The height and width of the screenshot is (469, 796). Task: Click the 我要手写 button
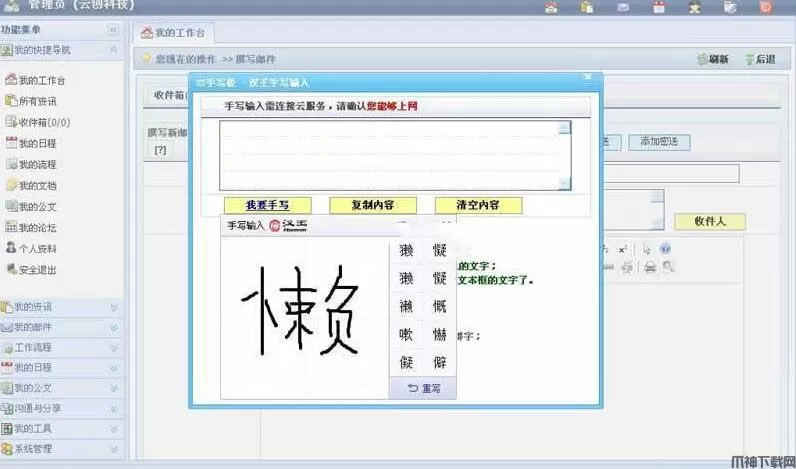(x=268, y=205)
